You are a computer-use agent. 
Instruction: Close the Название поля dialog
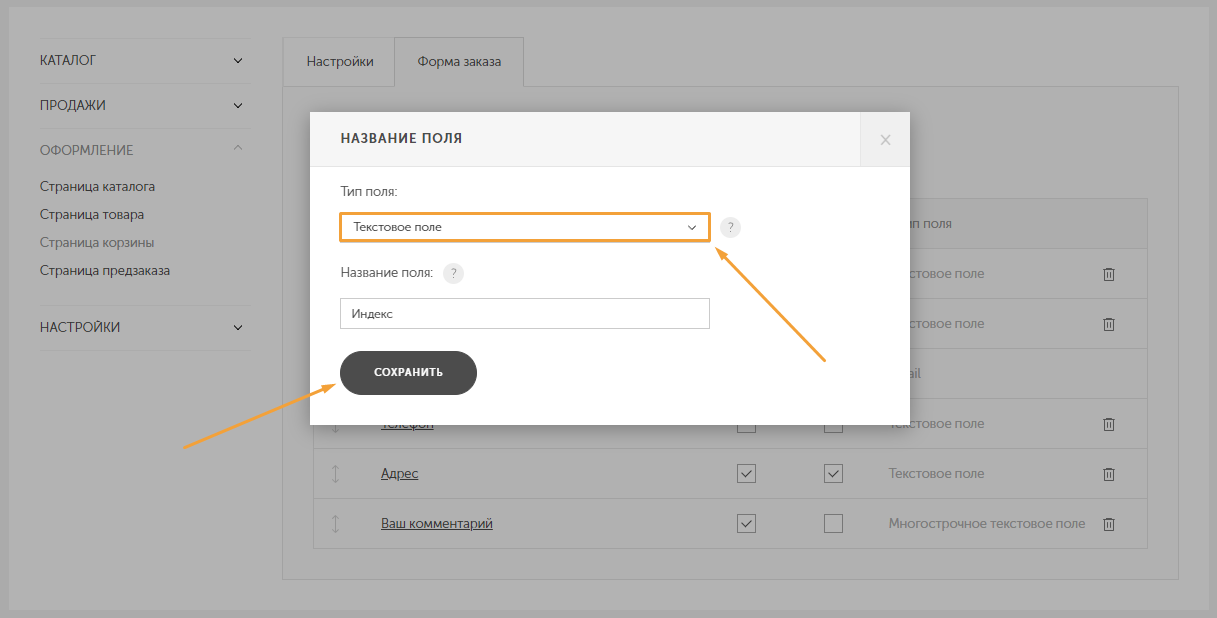tap(885, 140)
